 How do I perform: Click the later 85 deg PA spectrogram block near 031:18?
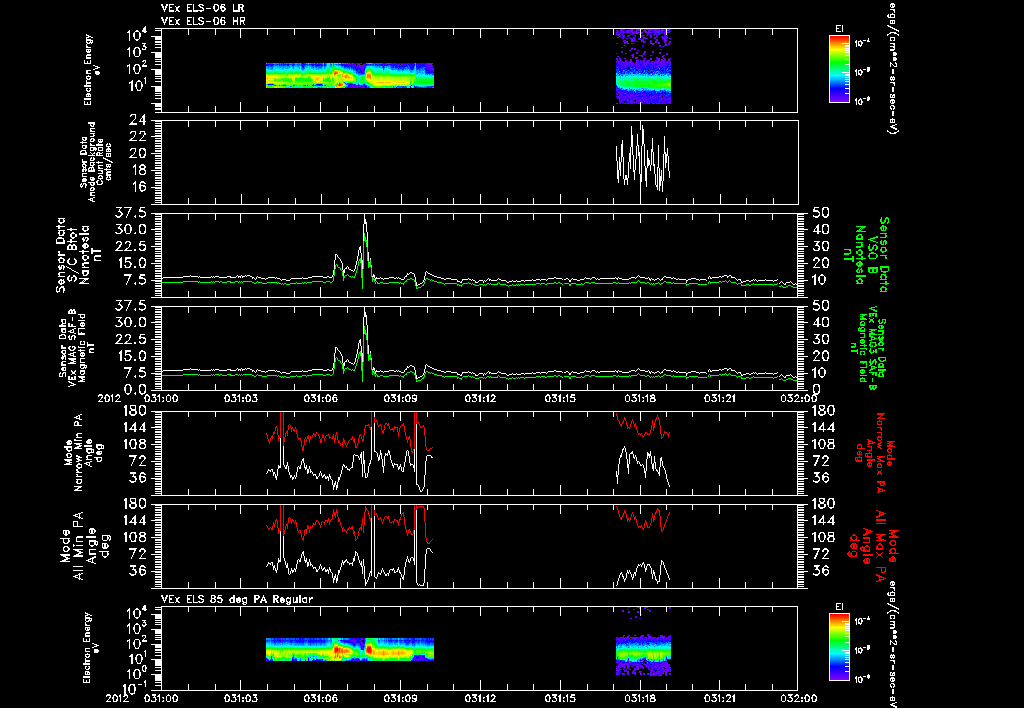click(643, 655)
